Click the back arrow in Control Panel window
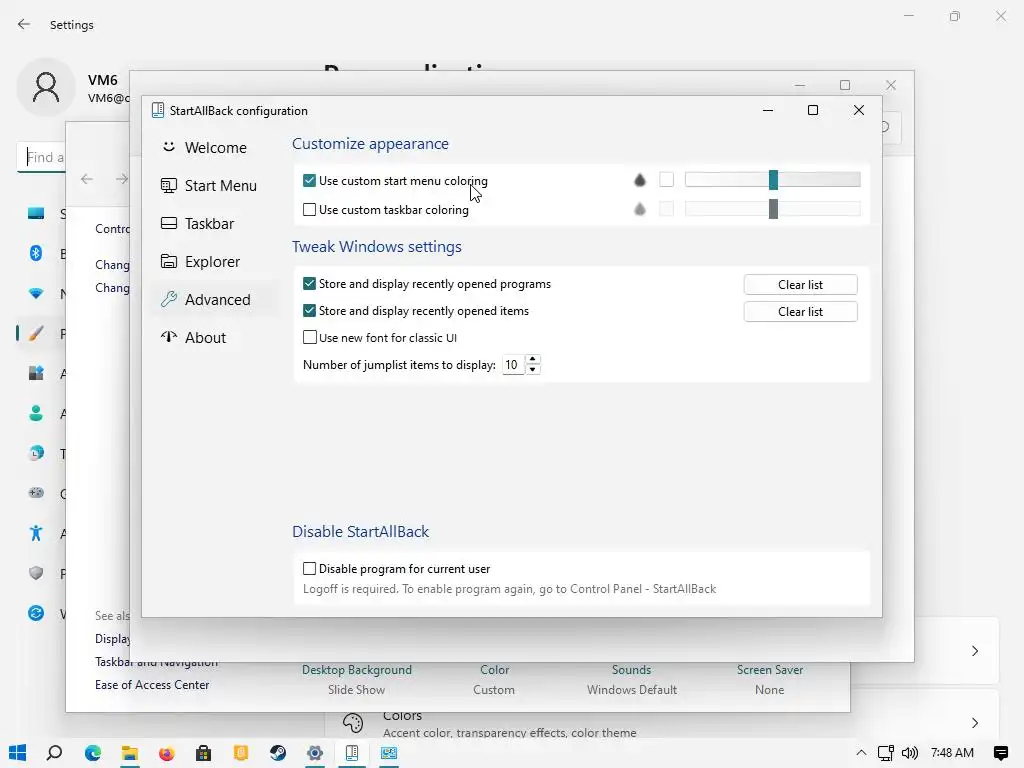This screenshot has width=1024, height=768. click(x=87, y=179)
